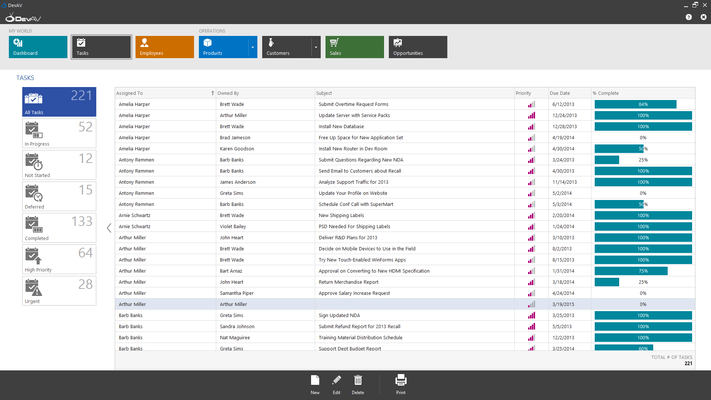The image size is (711, 400).
Task: Select 'Free Up Space for New Application Set'
Action: coord(405,137)
